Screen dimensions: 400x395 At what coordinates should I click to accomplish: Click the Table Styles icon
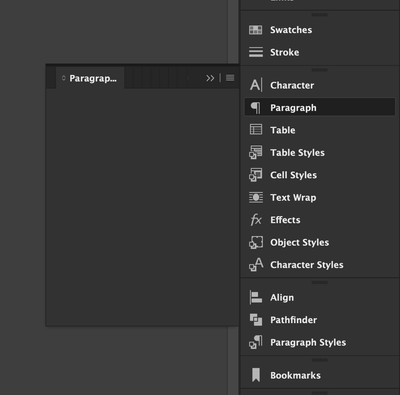click(256, 152)
